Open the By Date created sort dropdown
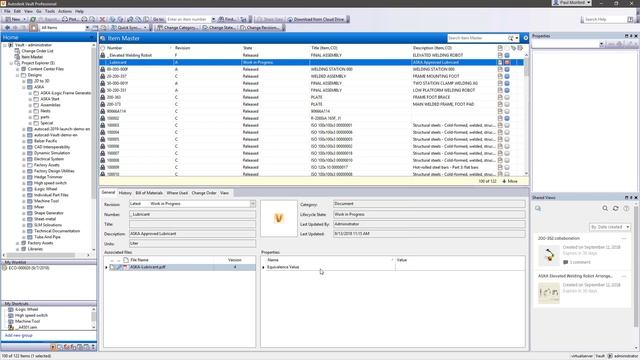Viewport: 640px width, 360px height. point(610,227)
